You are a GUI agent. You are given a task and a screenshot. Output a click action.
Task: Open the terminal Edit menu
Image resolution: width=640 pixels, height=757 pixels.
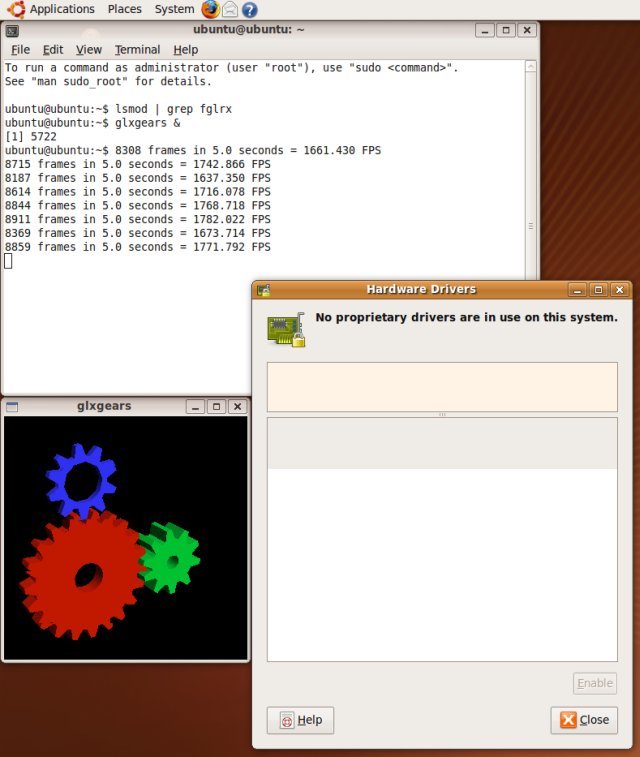point(53,50)
